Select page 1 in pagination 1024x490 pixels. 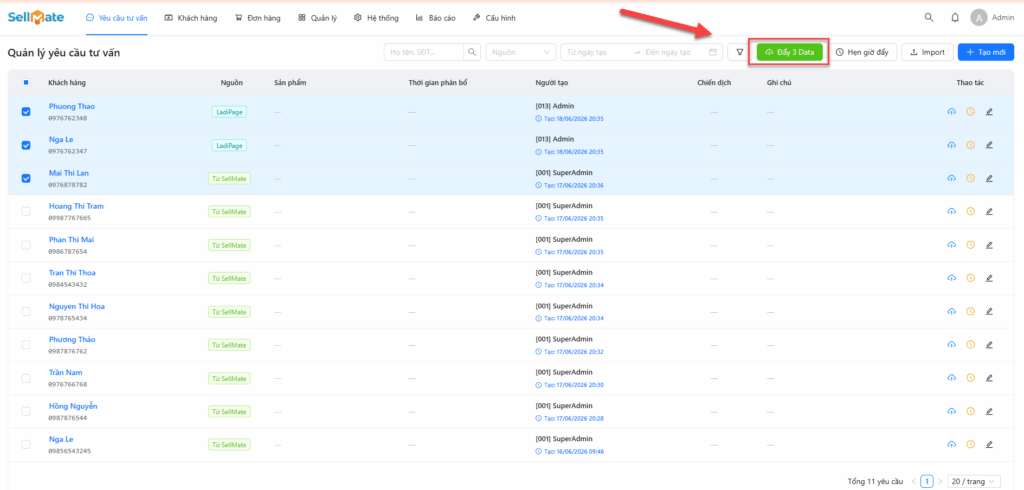[927, 482]
